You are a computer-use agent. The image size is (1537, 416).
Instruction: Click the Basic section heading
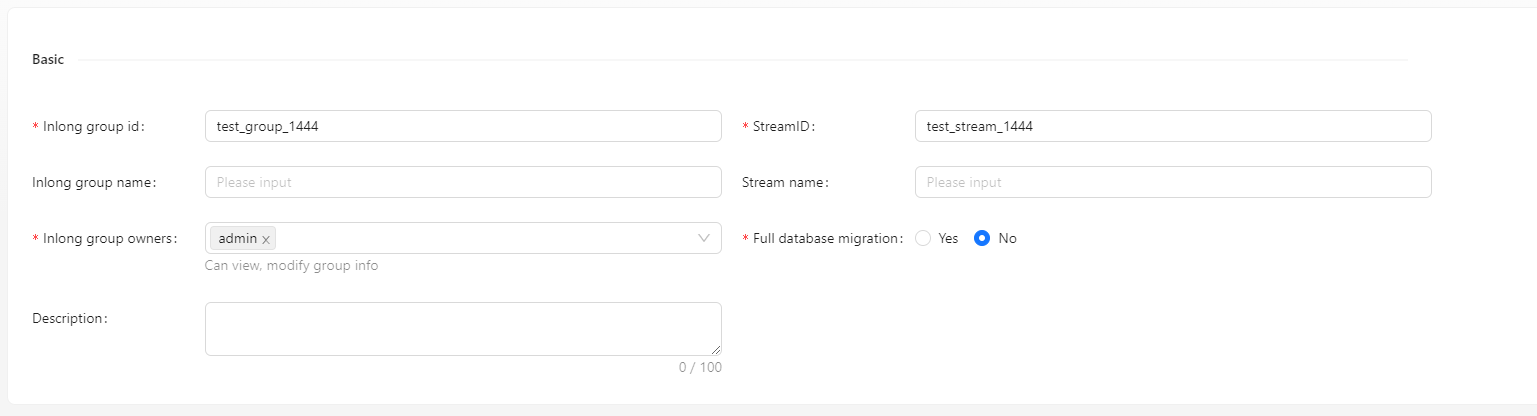pyautogui.click(x=48, y=60)
